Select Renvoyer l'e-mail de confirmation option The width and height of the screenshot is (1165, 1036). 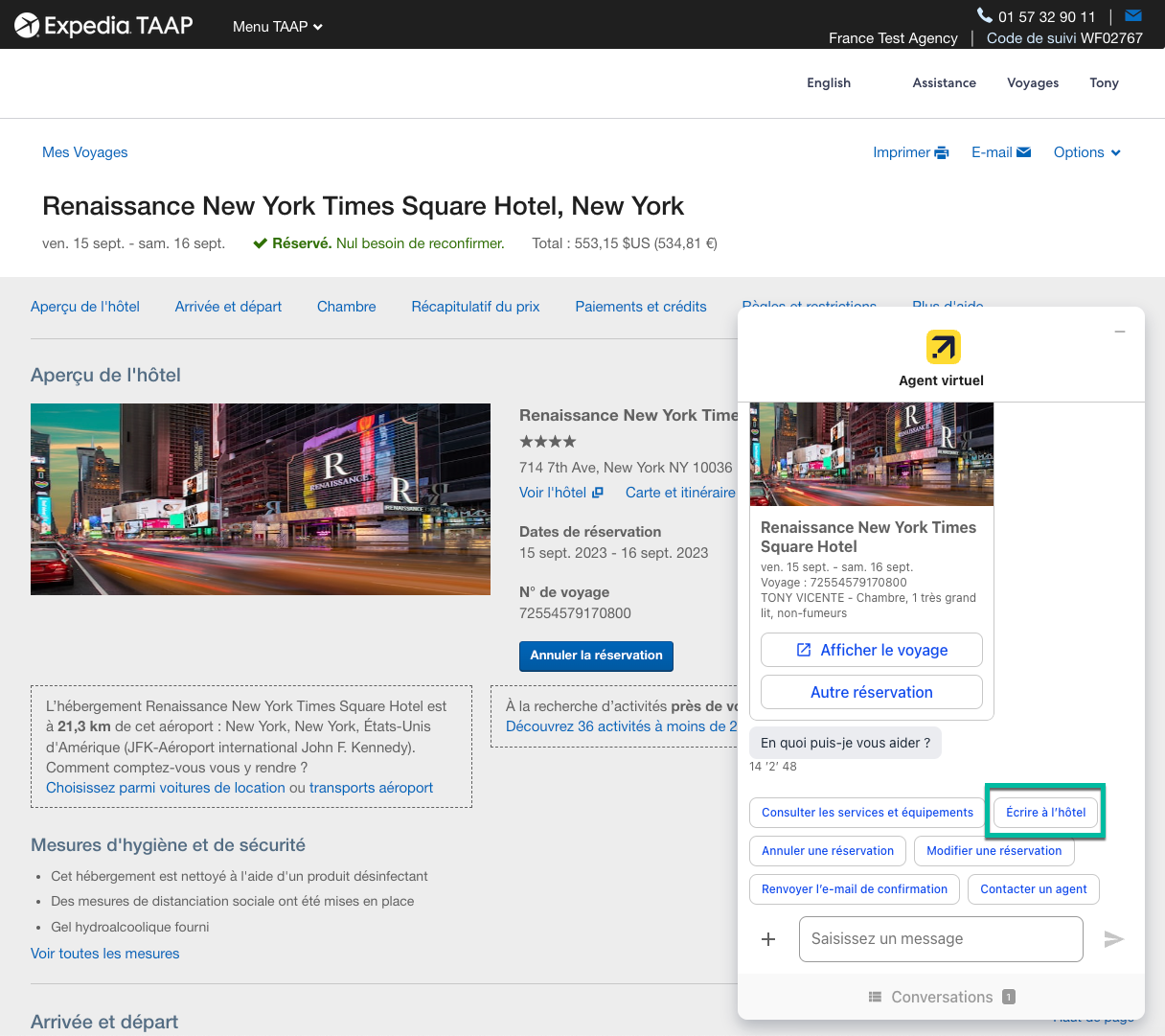[x=855, y=889]
